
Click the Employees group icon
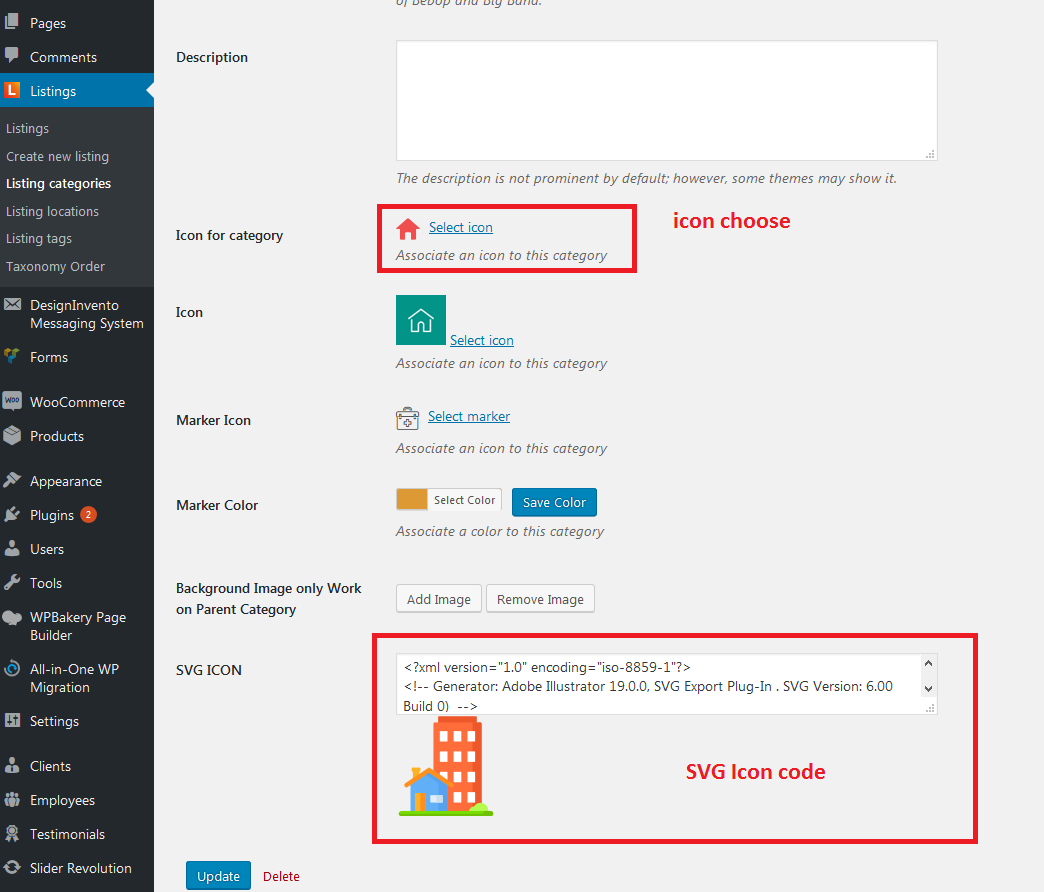[x=12, y=799]
